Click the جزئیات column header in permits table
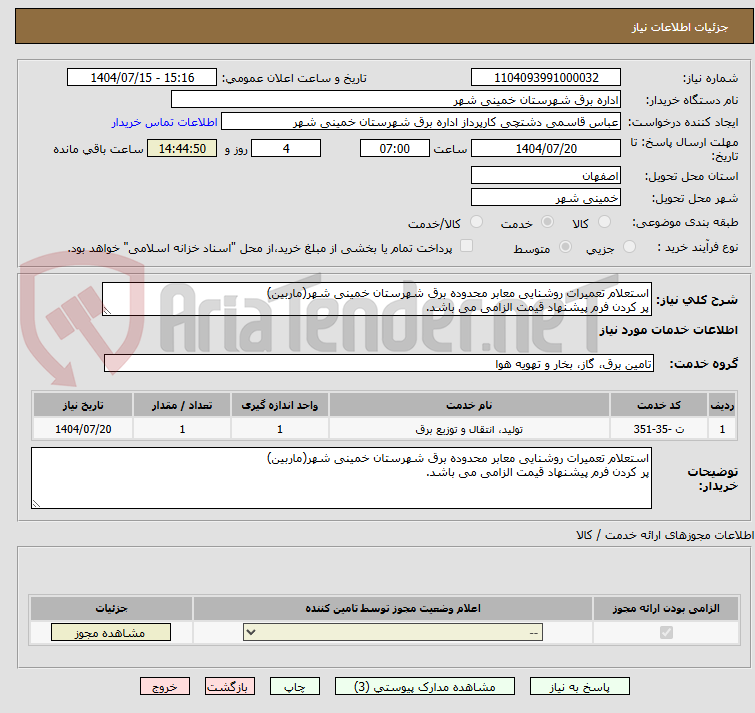The width and height of the screenshot is (755, 713). [111, 609]
